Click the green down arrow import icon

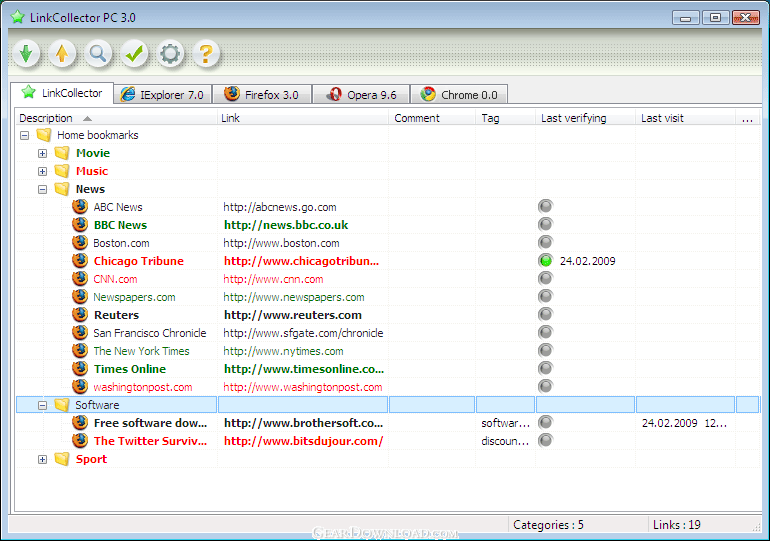[26, 54]
